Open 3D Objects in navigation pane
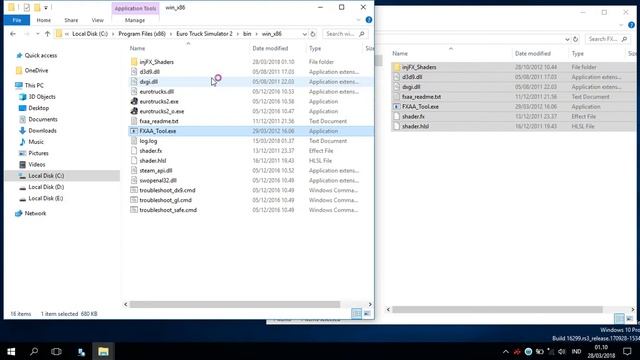640x360 pixels. pyautogui.click(x=42, y=97)
